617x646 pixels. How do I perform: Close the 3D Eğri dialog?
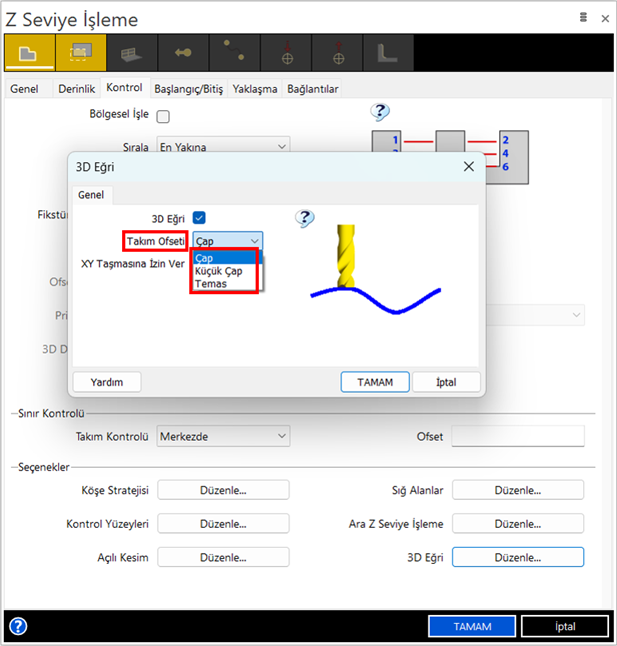[x=469, y=166]
